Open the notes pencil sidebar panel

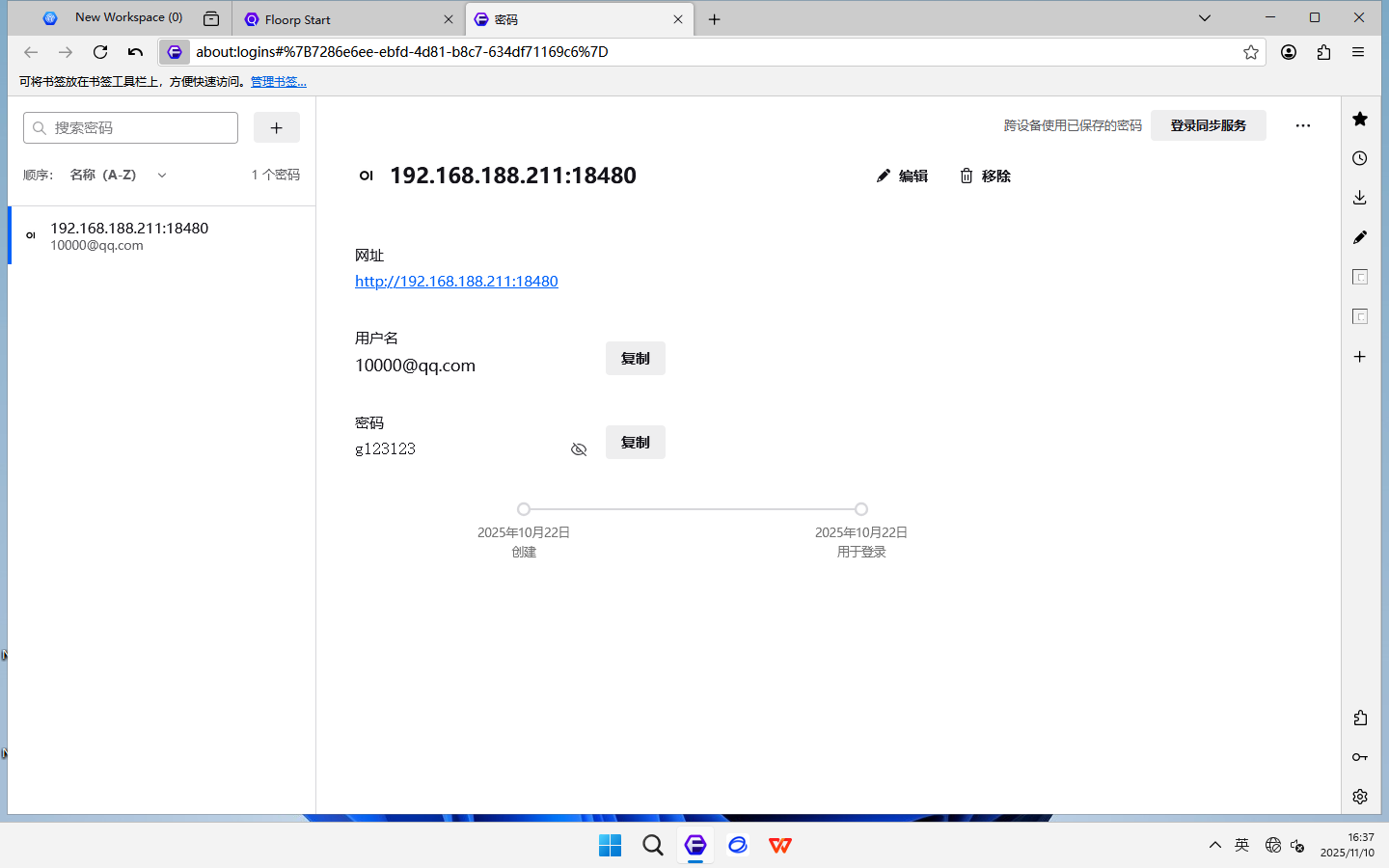pos(1360,237)
